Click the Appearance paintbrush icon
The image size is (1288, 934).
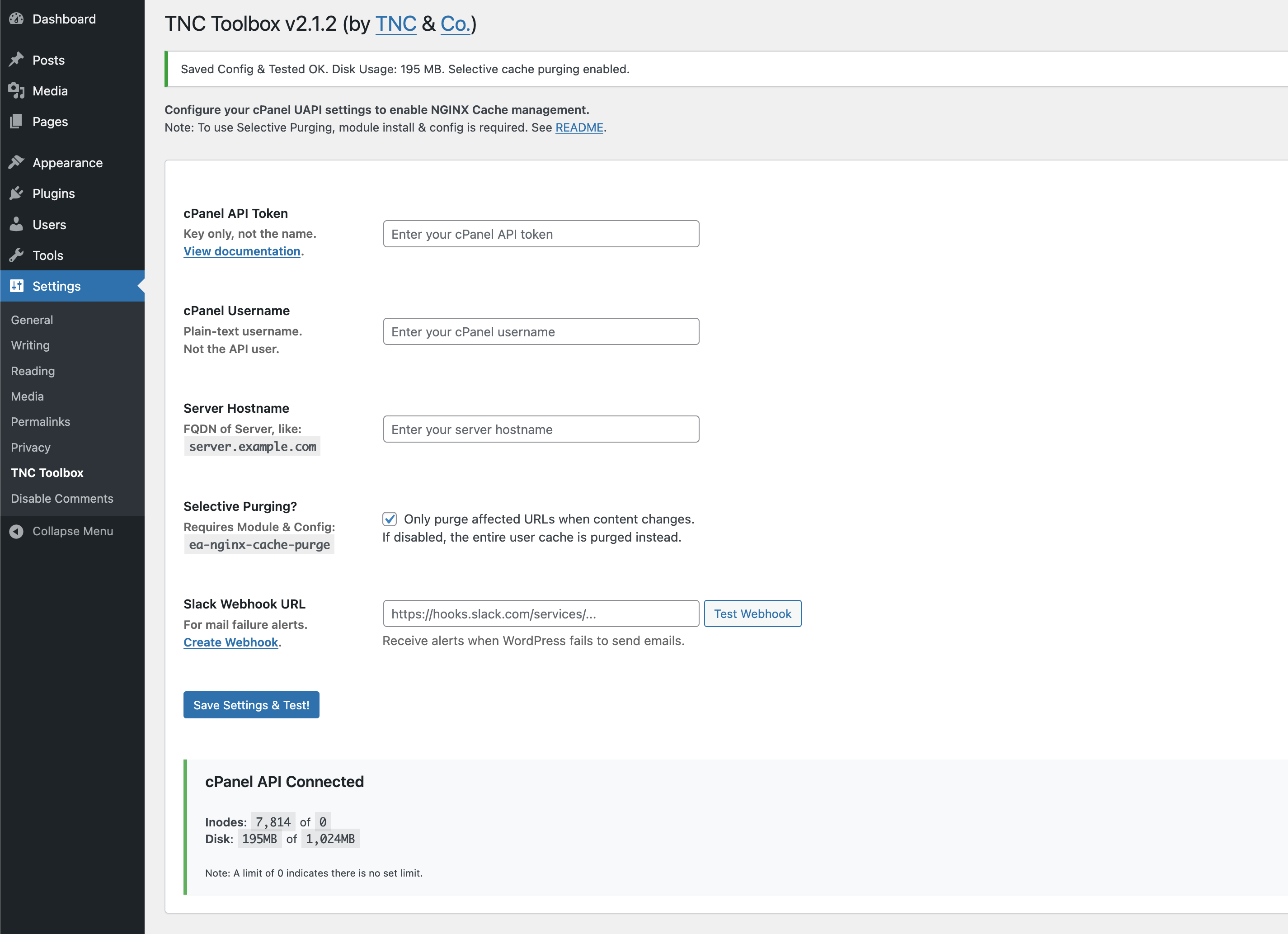[16, 162]
